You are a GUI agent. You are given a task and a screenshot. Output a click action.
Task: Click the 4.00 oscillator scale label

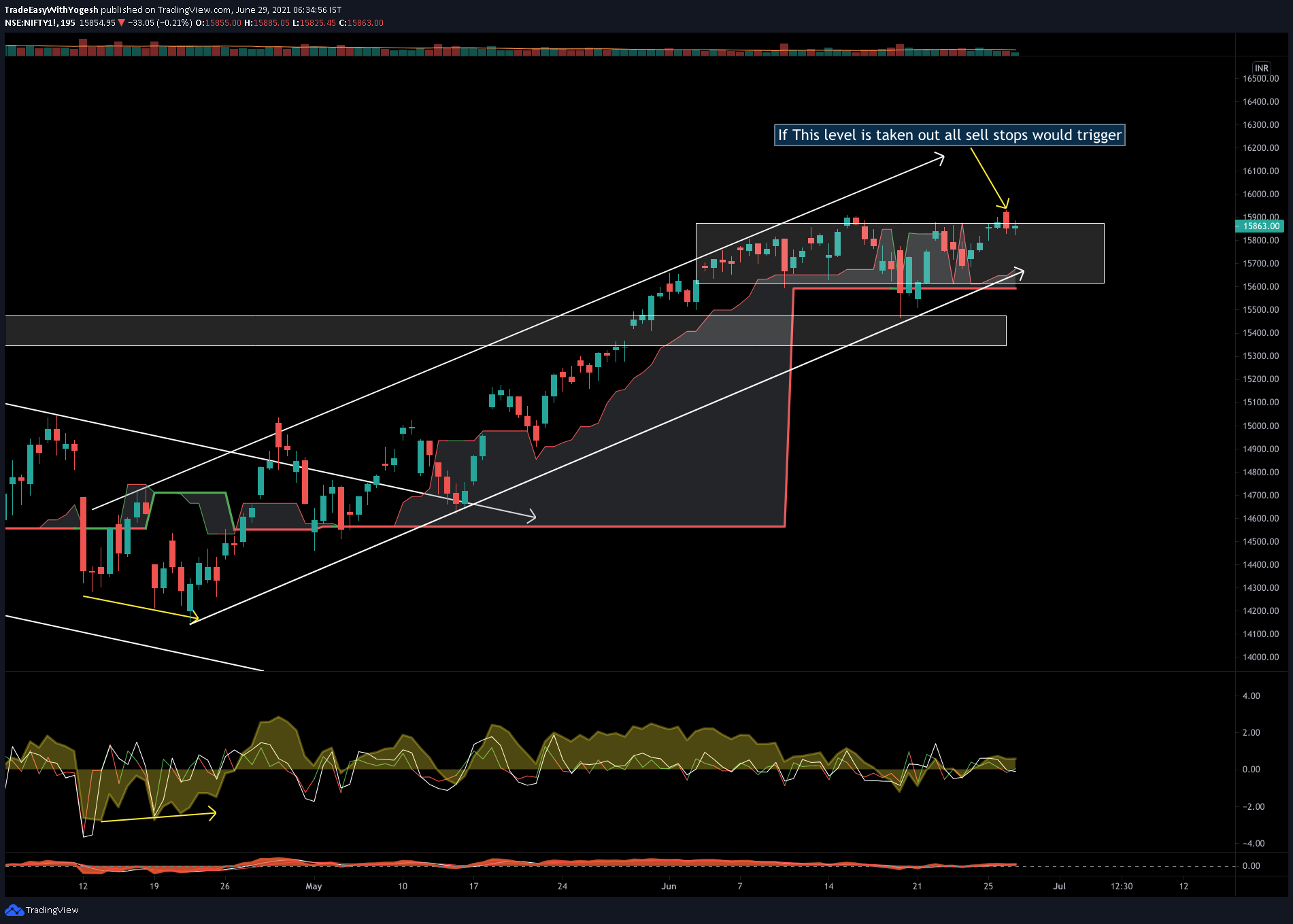1251,696
